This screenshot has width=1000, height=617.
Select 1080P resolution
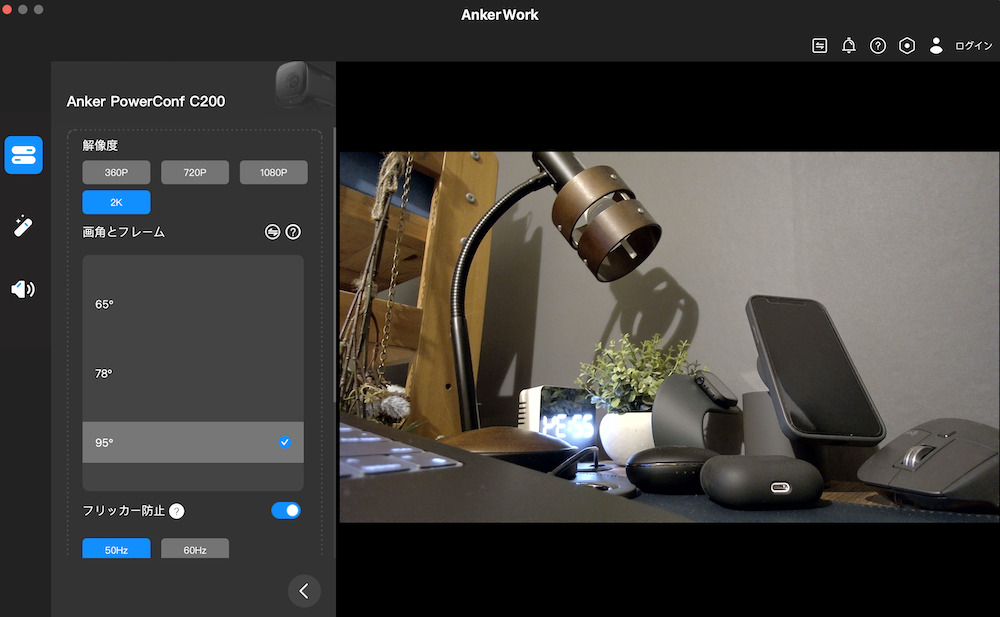(x=274, y=172)
